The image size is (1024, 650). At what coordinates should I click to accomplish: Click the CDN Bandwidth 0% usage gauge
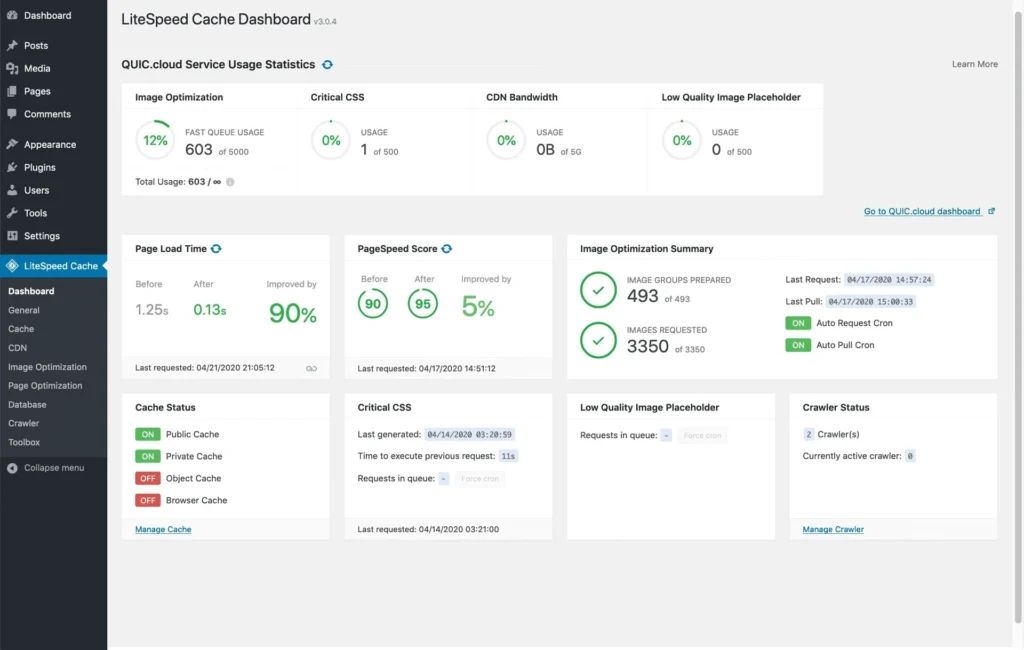pos(506,140)
